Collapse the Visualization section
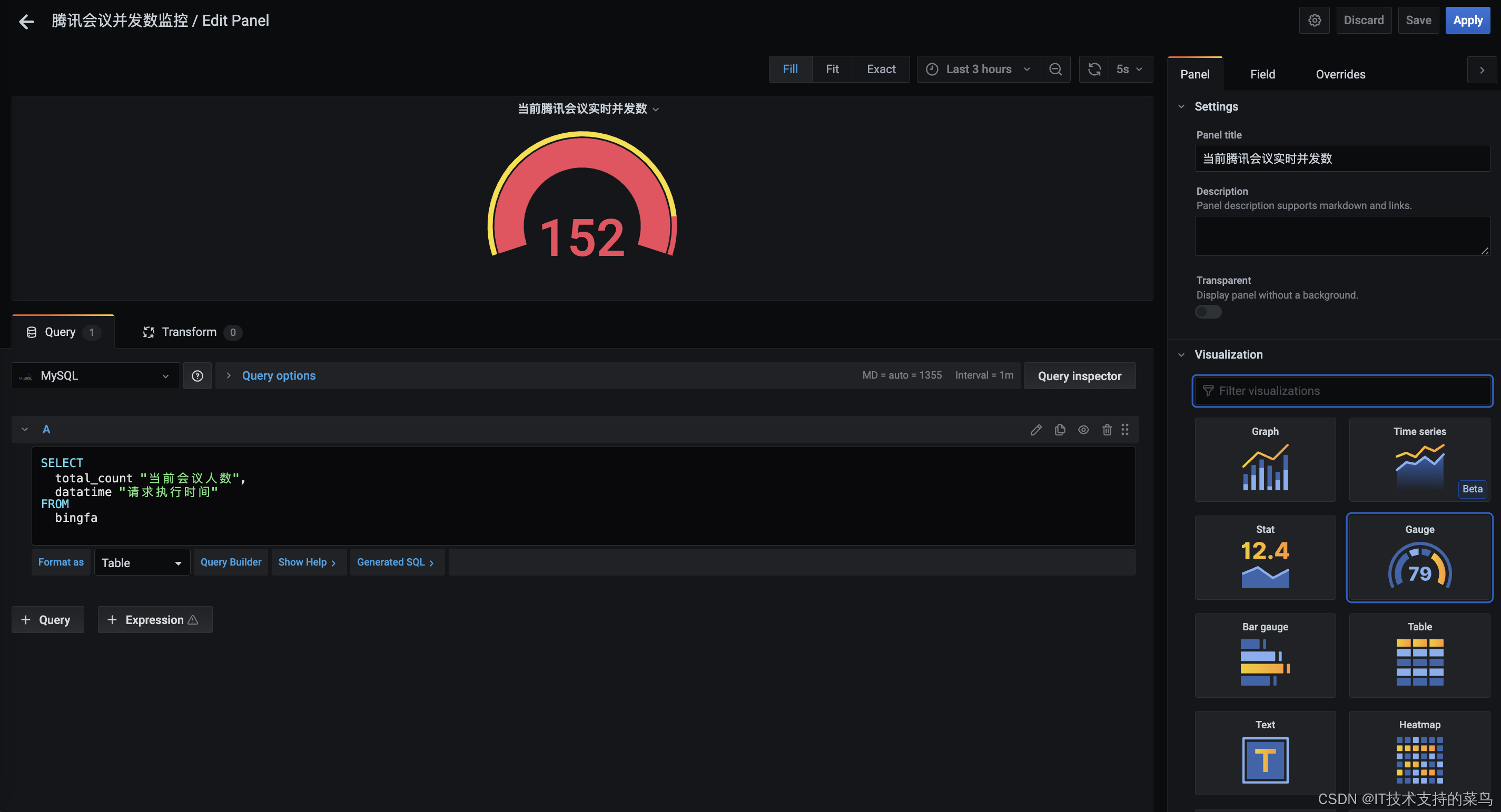This screenshot has height=812, width=1501. pyautogui.click(x=1181, y=355)
